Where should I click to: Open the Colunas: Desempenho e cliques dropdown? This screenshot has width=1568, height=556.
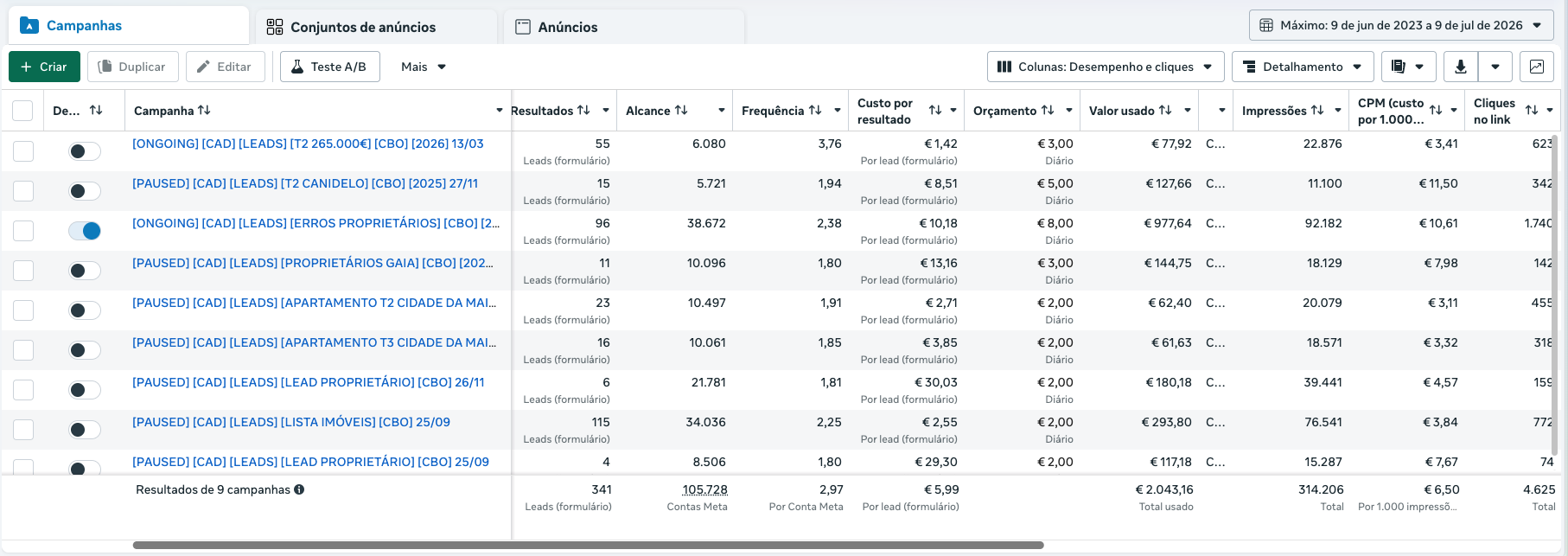tap(1105, 67)
